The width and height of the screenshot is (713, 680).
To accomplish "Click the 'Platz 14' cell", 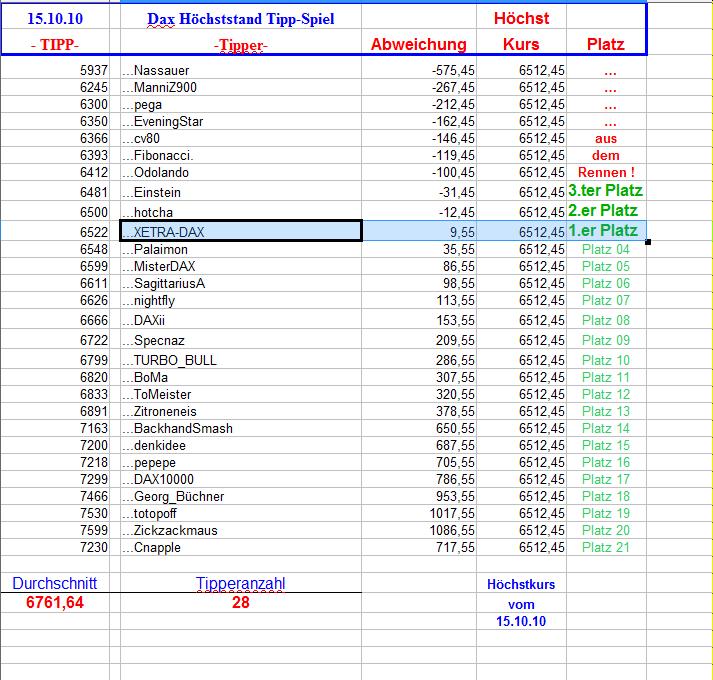I will (x=606, y=428).
